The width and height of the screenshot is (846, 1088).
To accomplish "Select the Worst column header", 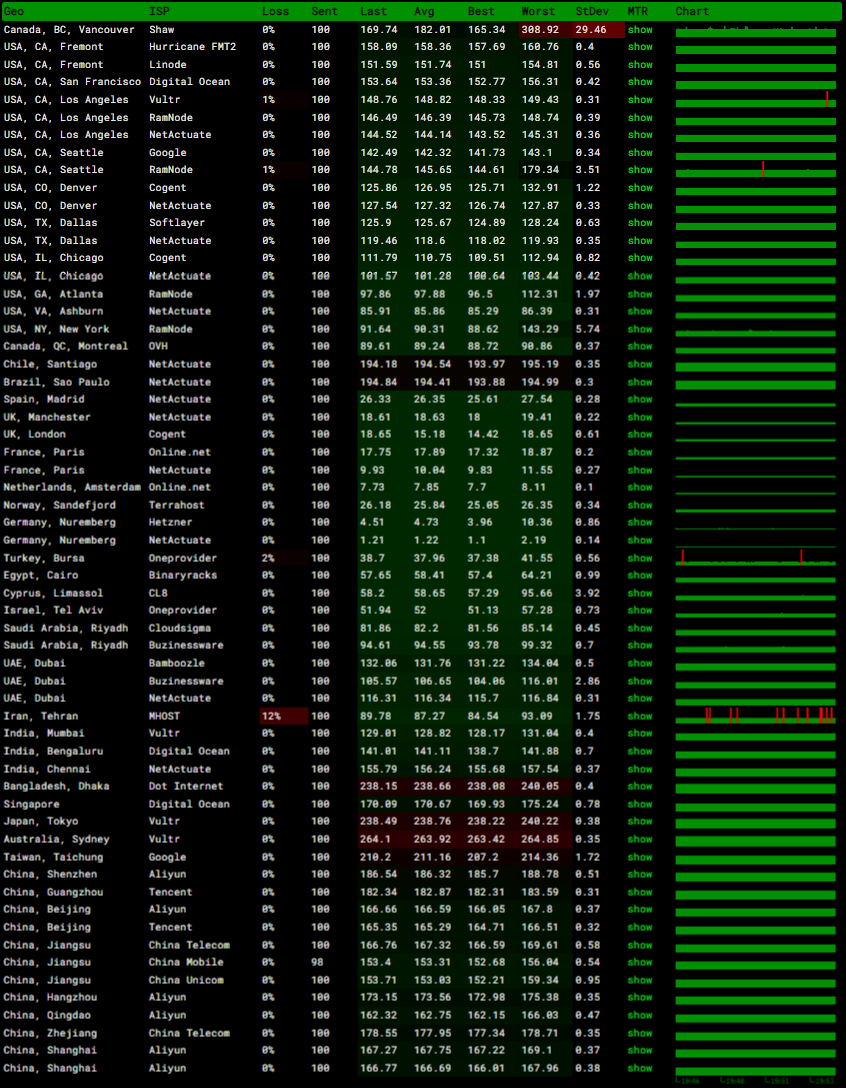I will tap(538, 11).
